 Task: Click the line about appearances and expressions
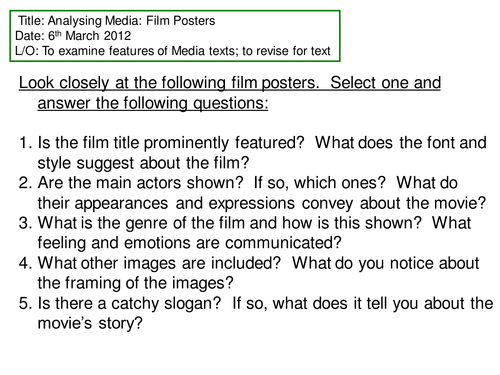click(x=262, y=203)
